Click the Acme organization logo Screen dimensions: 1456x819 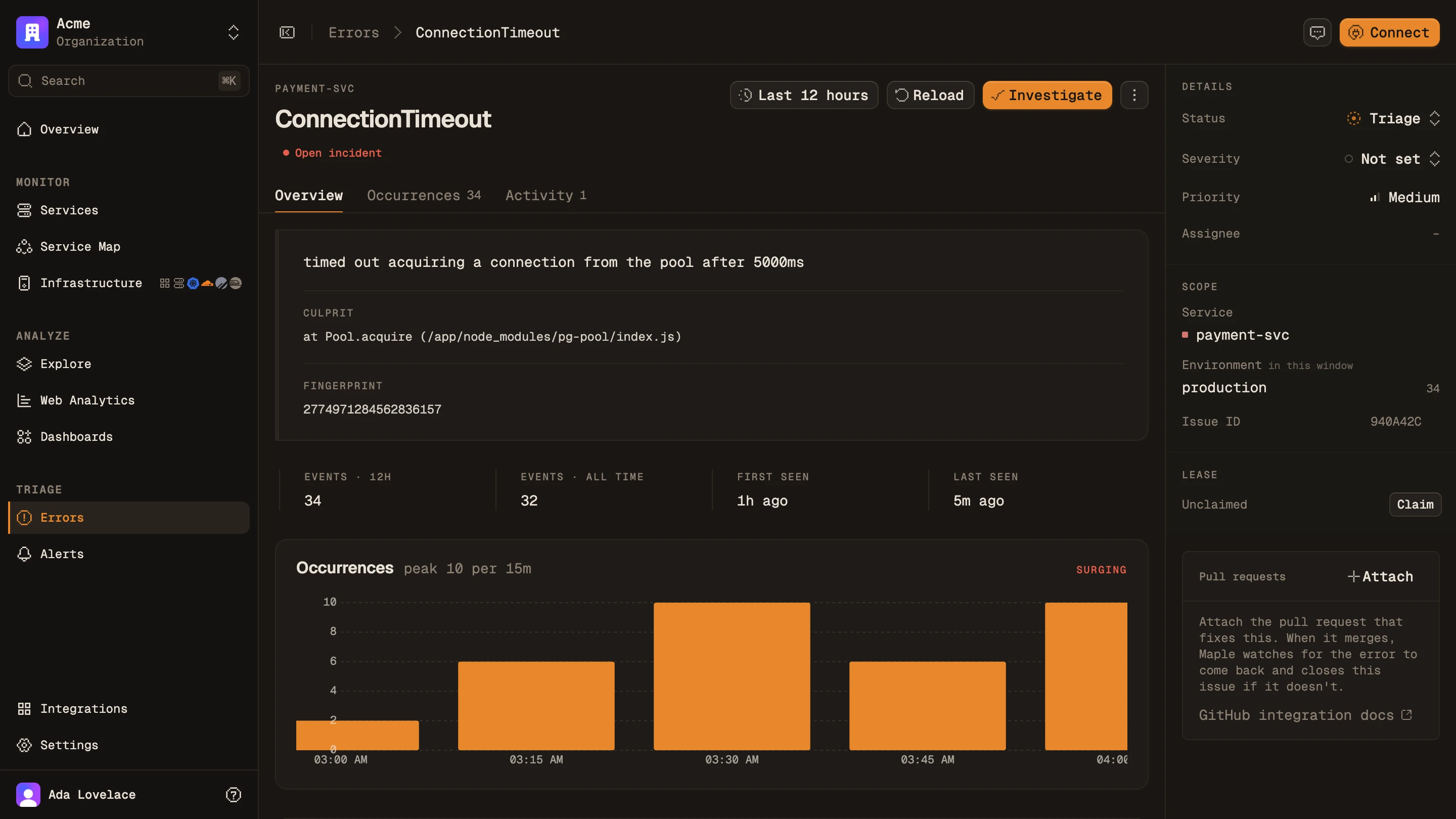[32, 32]
